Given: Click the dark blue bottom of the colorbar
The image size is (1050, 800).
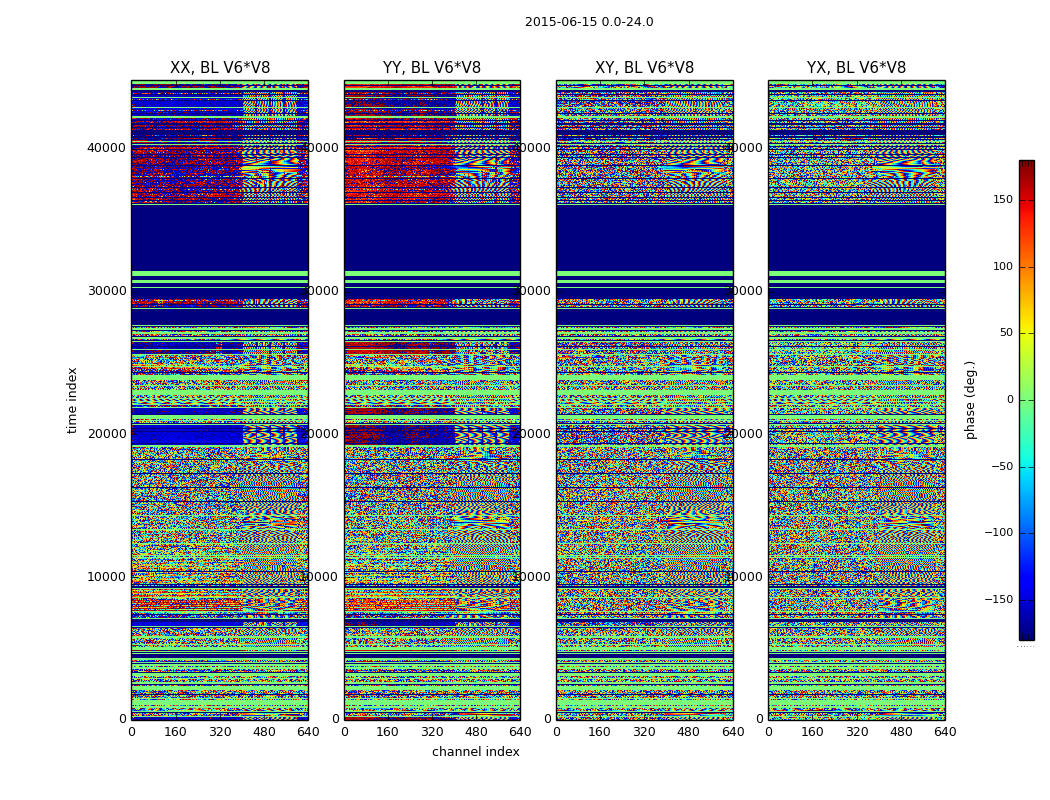Looking at the screenshot, I should (1026, 633).
